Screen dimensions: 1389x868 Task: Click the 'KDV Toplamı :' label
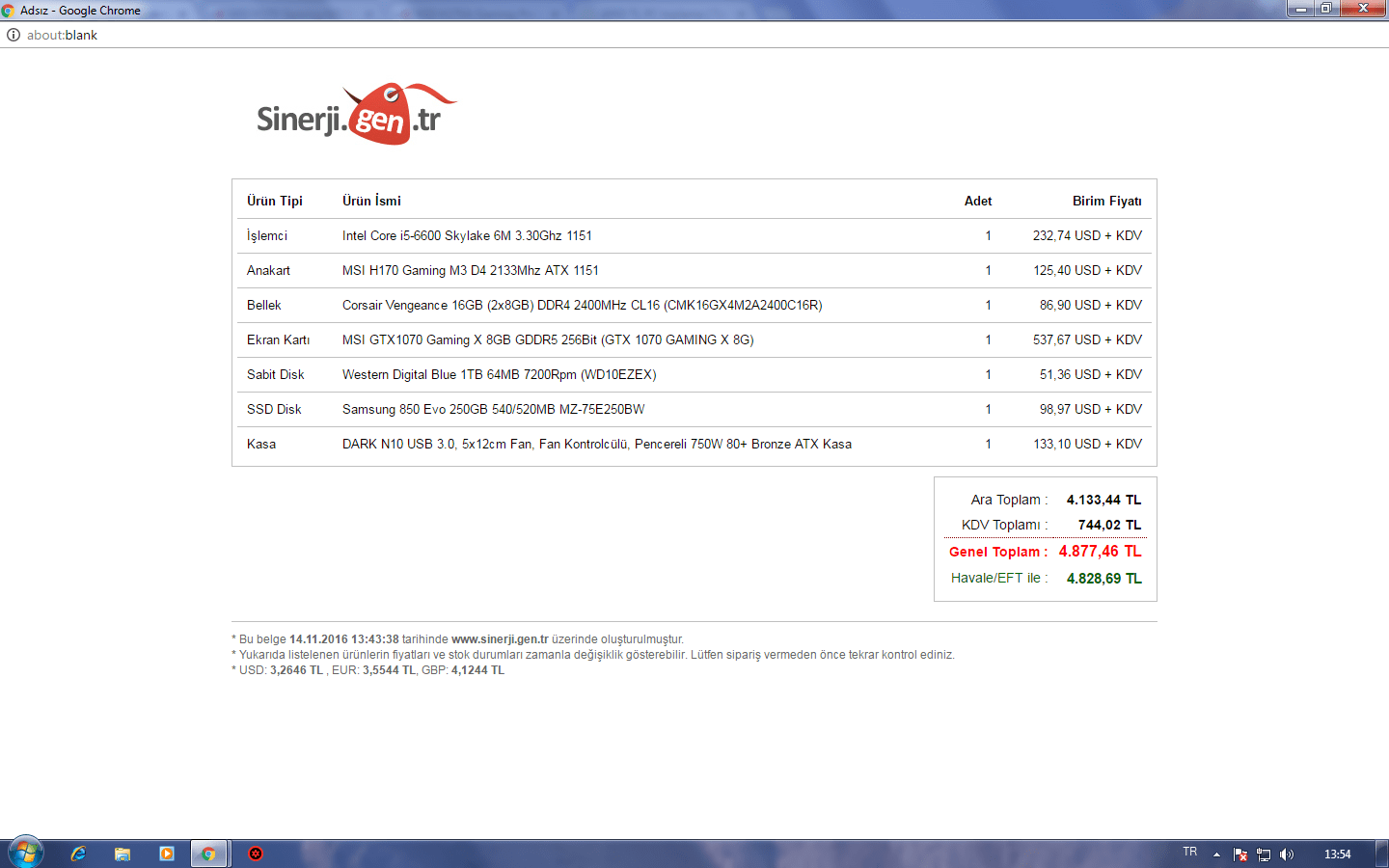(1005, 525)
